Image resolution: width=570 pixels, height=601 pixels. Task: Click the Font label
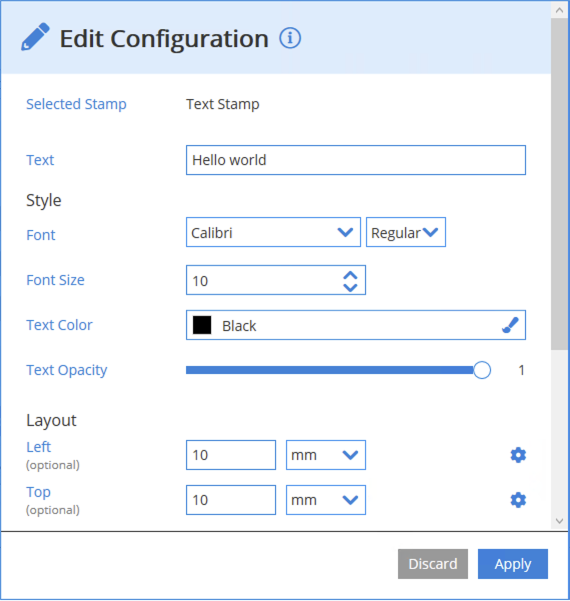click(41, 235)
